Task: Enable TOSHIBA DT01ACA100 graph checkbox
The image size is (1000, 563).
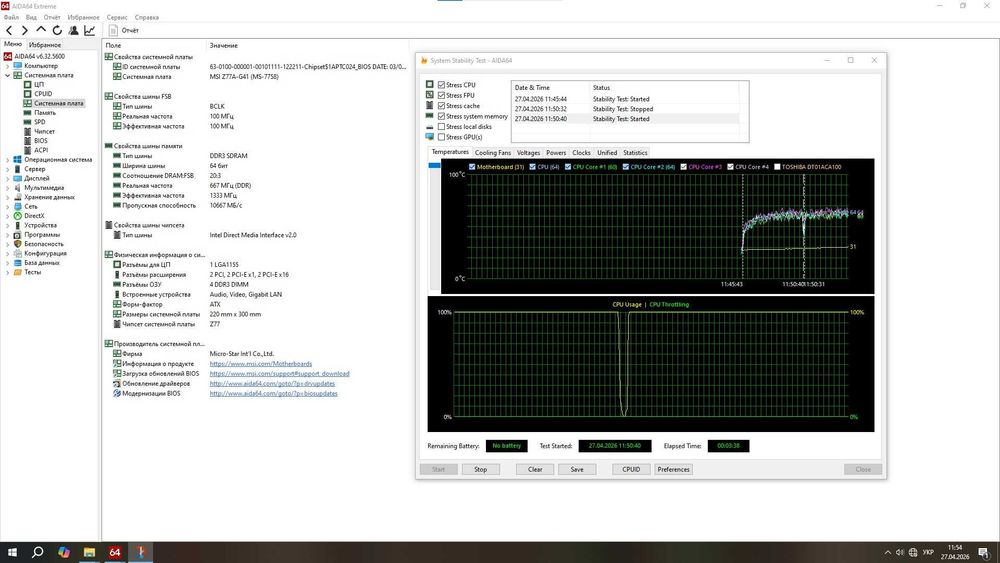Action: pyautogui.click(x=777, y=167)
